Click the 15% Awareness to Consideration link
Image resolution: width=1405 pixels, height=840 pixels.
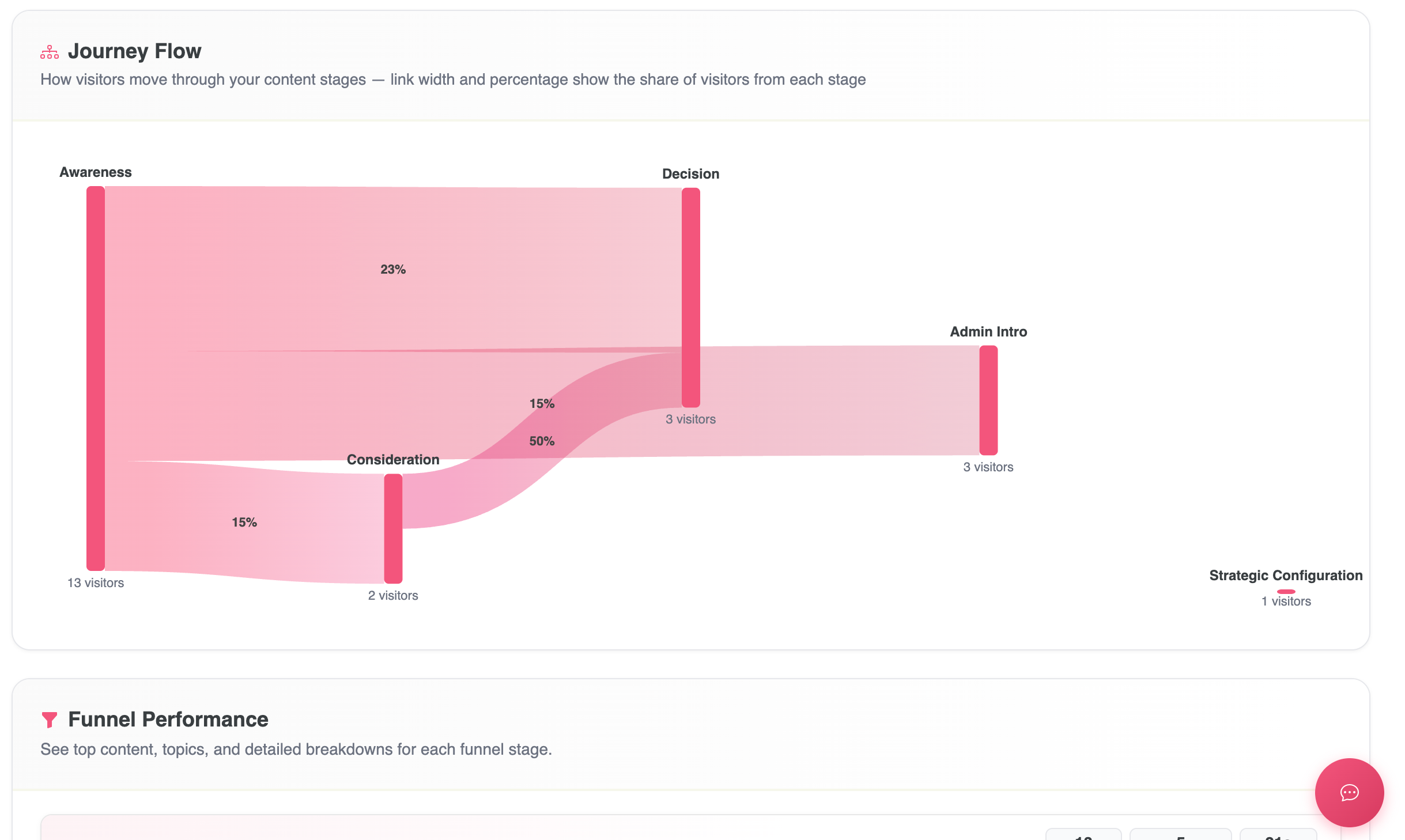tap(244, 522)
